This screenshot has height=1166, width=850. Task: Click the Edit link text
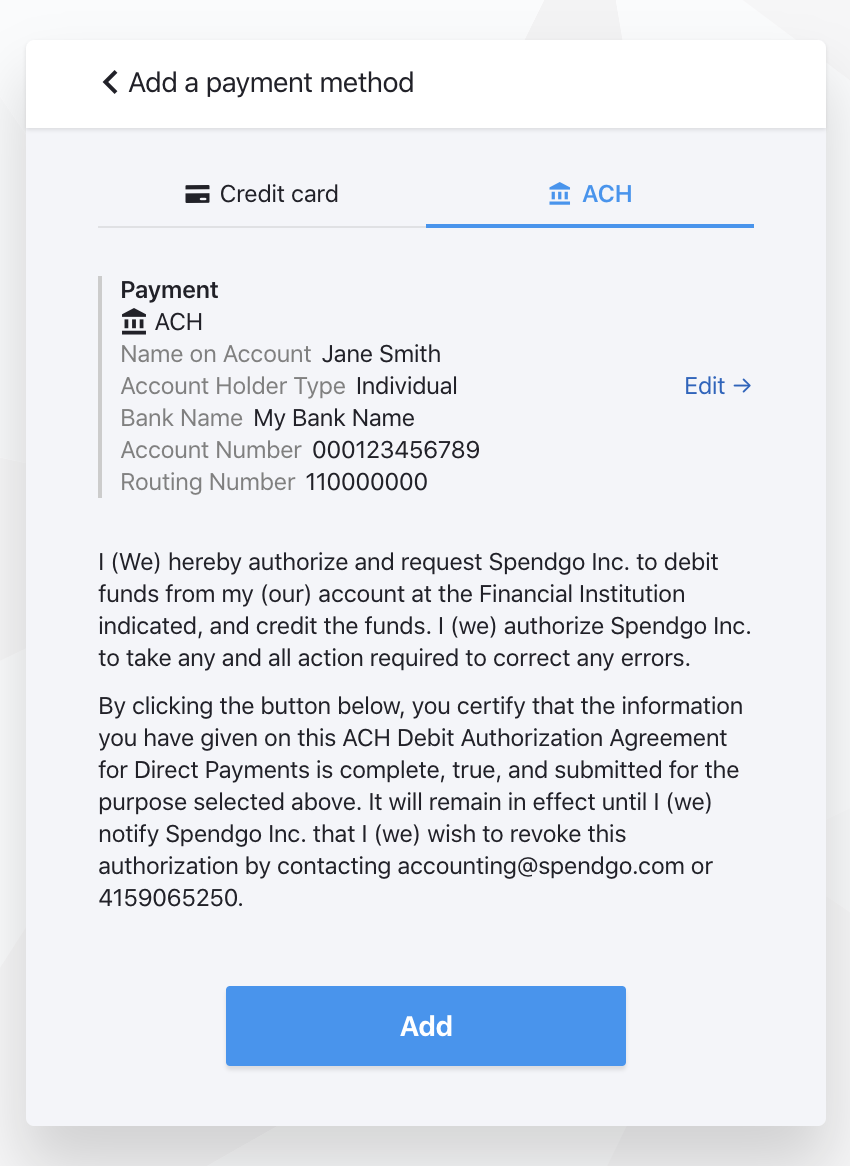[x=704, y=386]
